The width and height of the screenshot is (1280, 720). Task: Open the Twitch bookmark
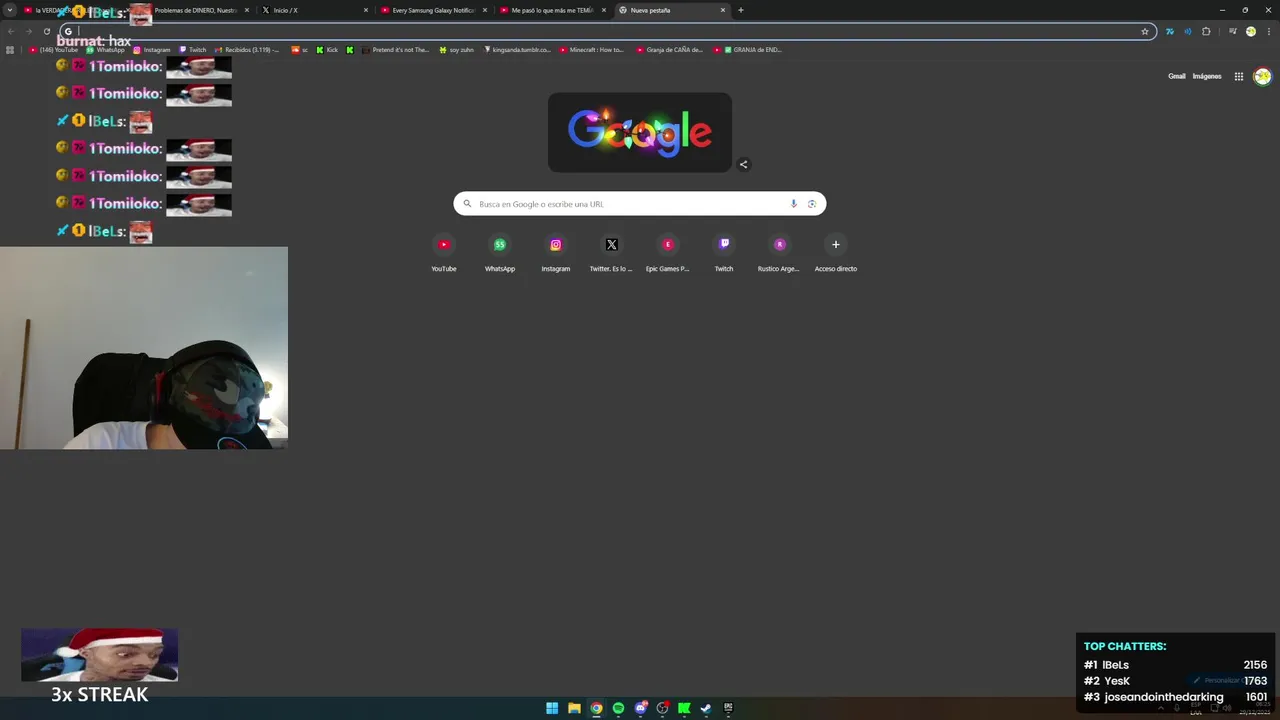coord(193,49)
